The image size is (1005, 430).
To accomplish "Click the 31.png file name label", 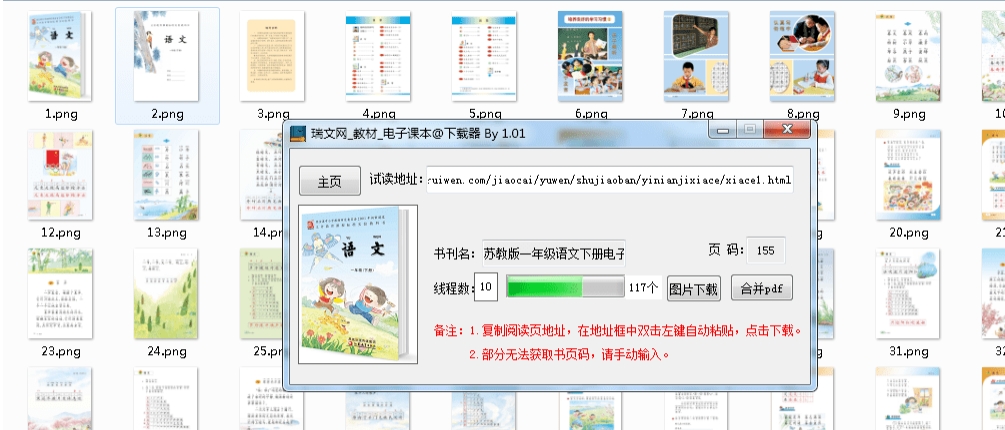I will [908, 351].
